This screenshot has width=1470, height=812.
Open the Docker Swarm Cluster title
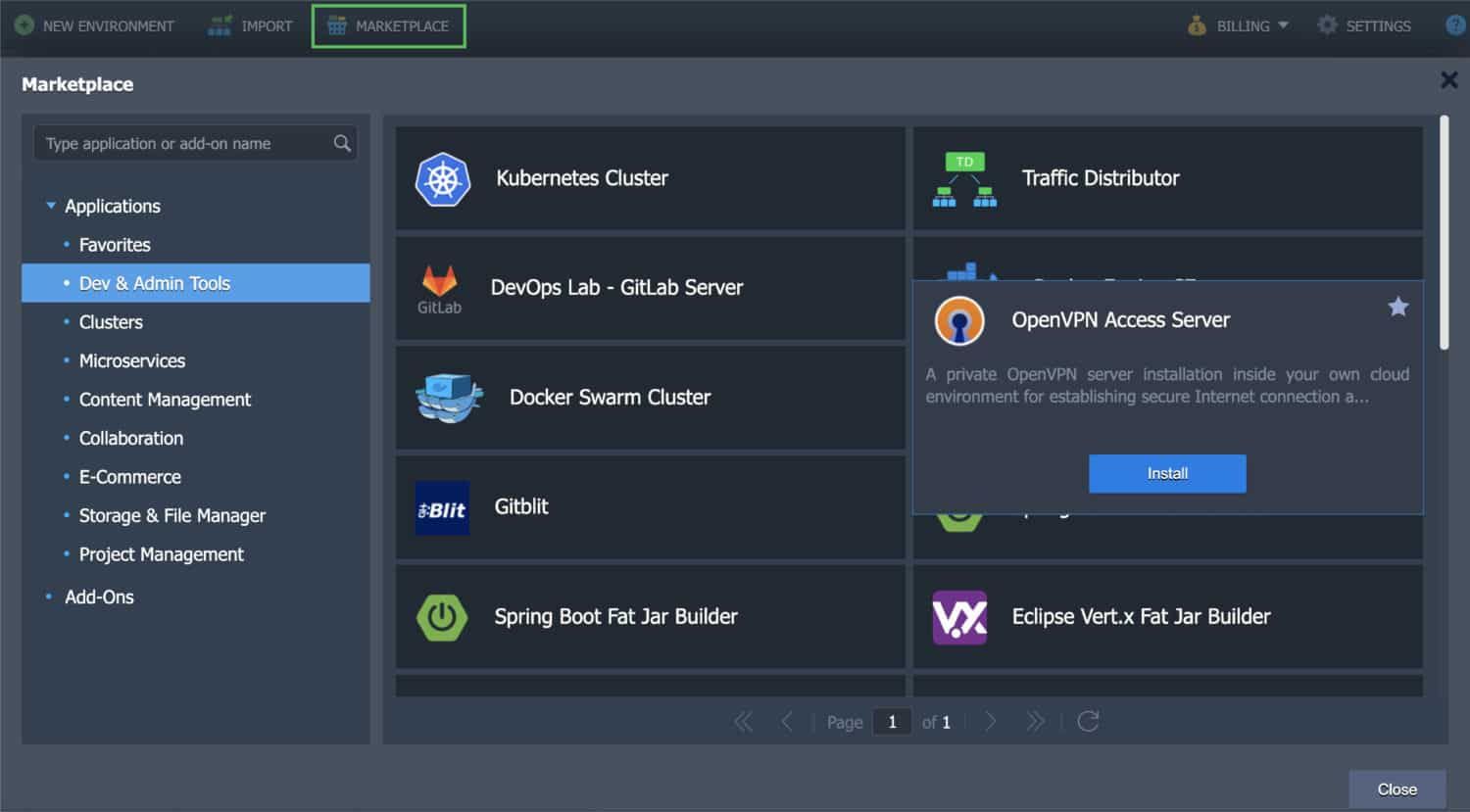[x=610, y=398]
